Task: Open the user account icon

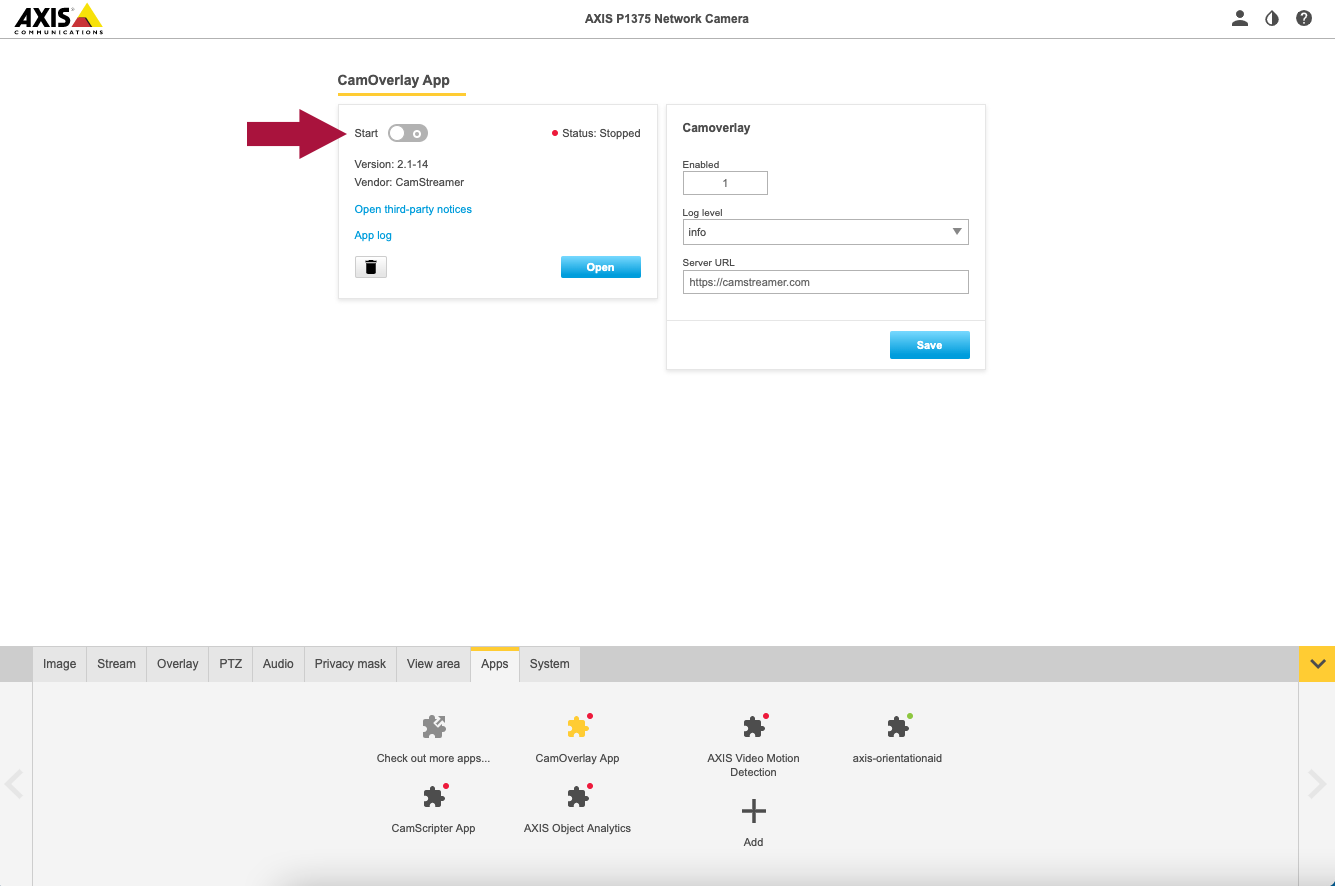Action: click(1240, 18)
